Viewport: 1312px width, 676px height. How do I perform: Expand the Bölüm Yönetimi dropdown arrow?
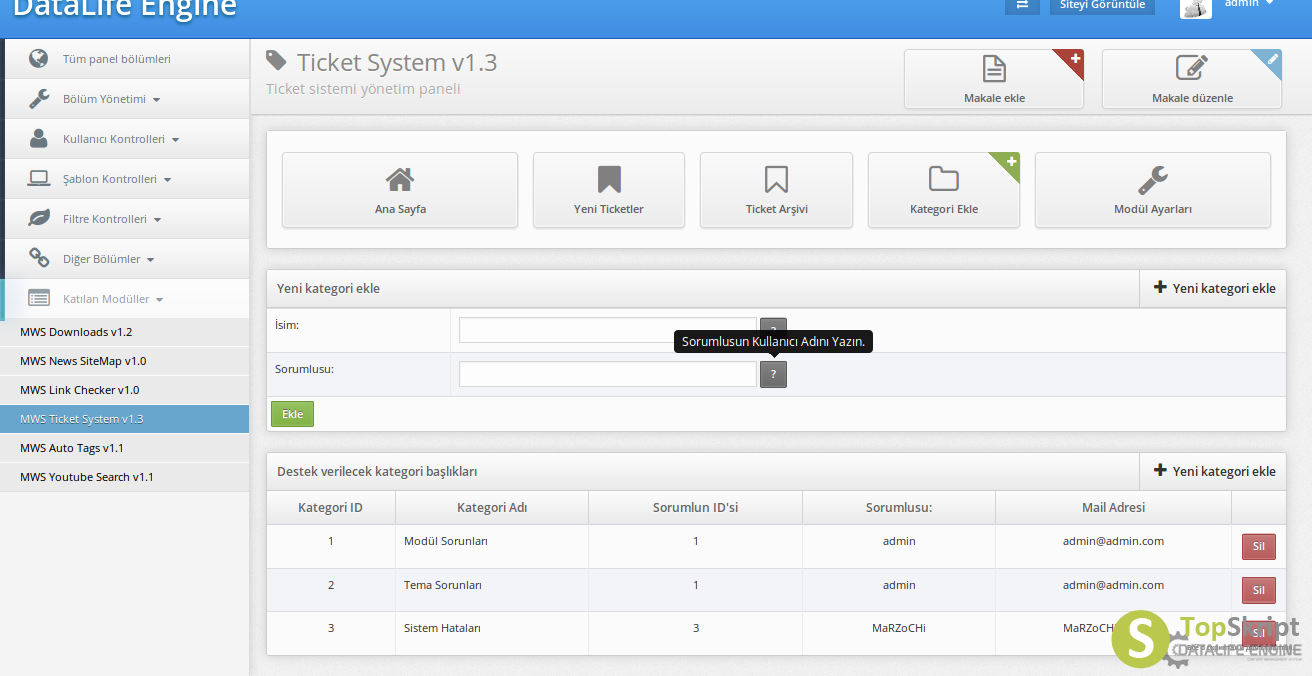coord(157,100)
